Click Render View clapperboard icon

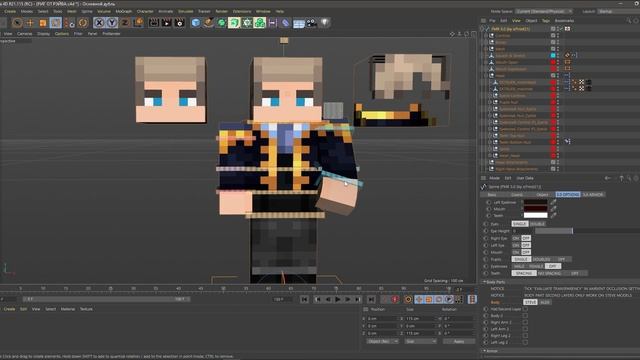[153, 23]
